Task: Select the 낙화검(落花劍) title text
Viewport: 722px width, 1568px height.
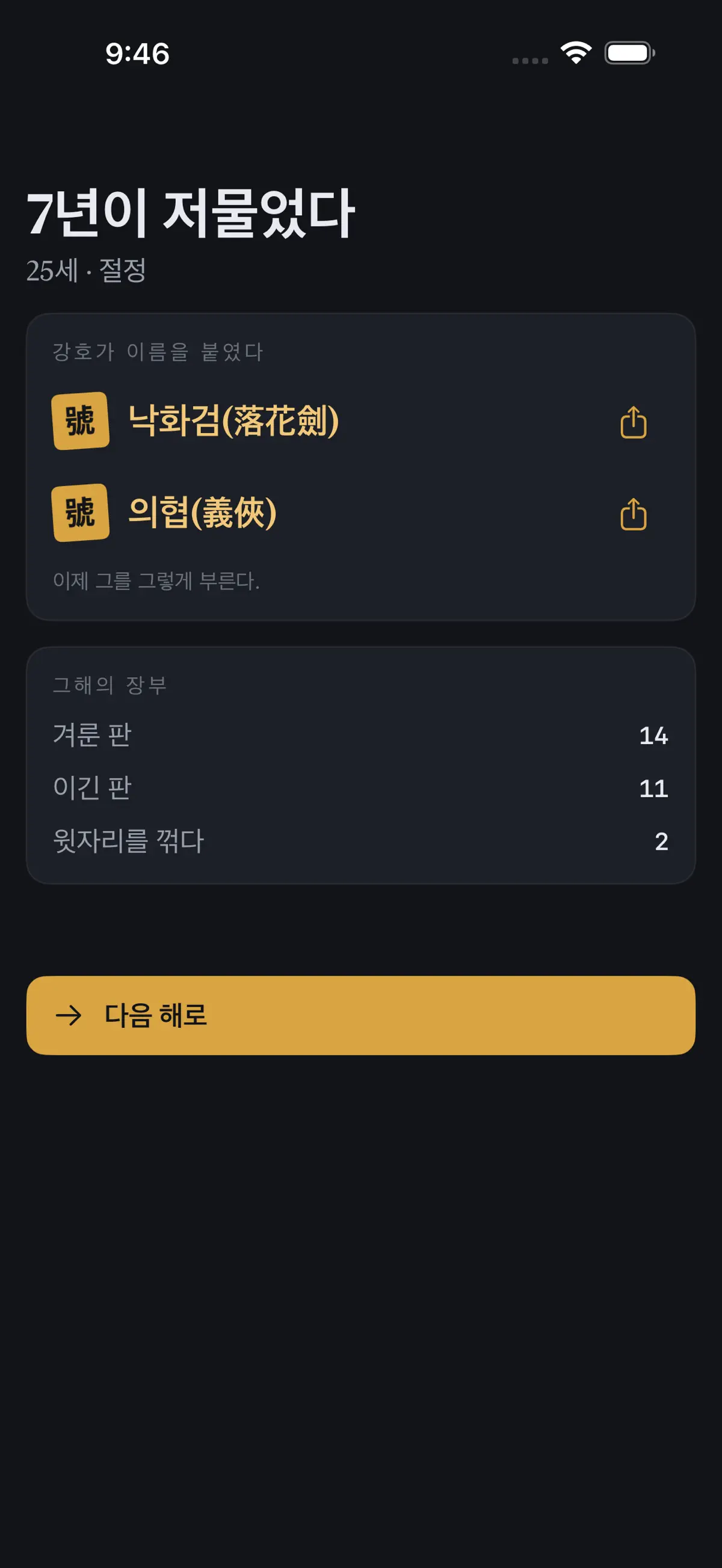Action: 234,420
